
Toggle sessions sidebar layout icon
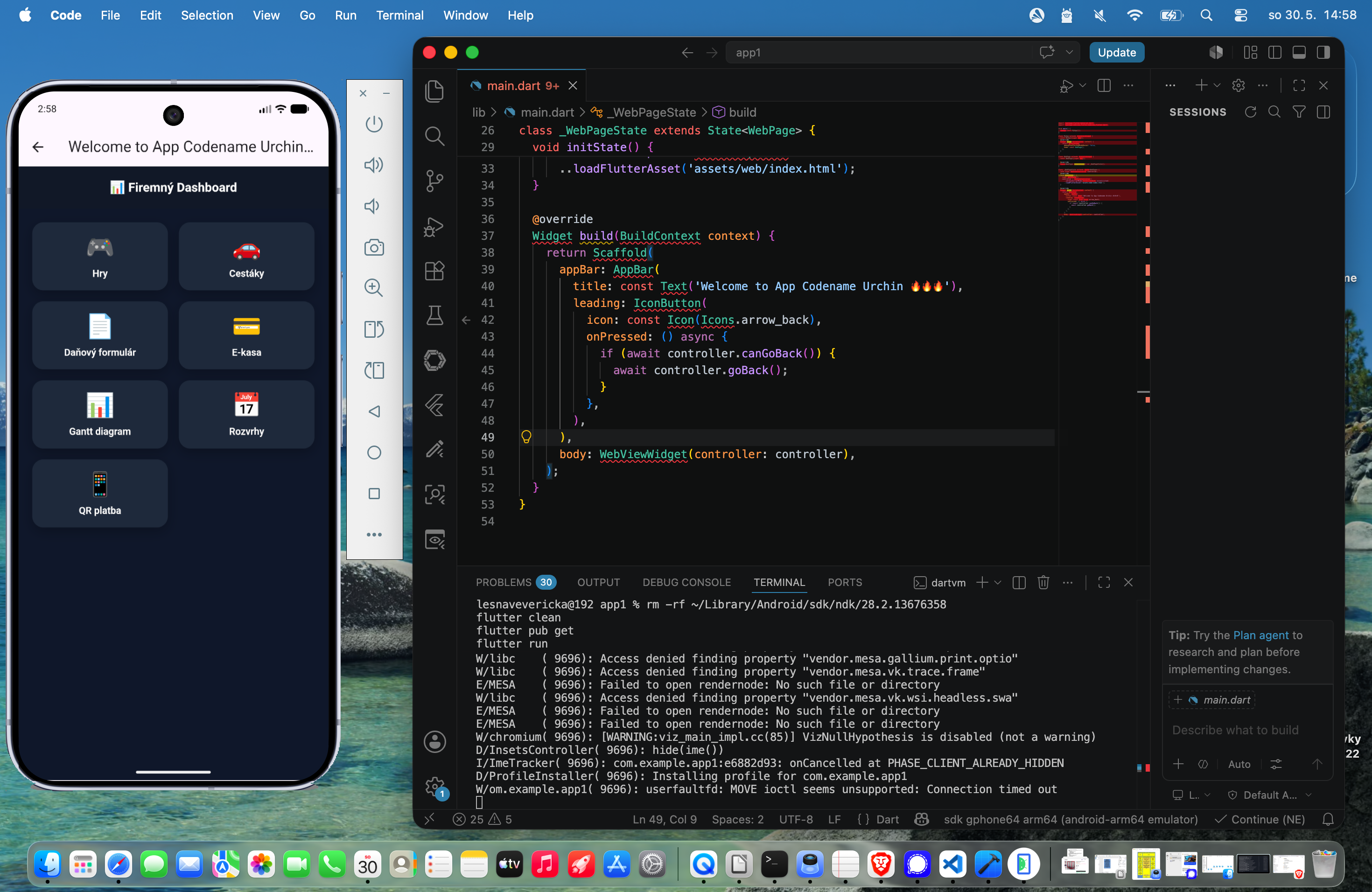point(1323,112)
